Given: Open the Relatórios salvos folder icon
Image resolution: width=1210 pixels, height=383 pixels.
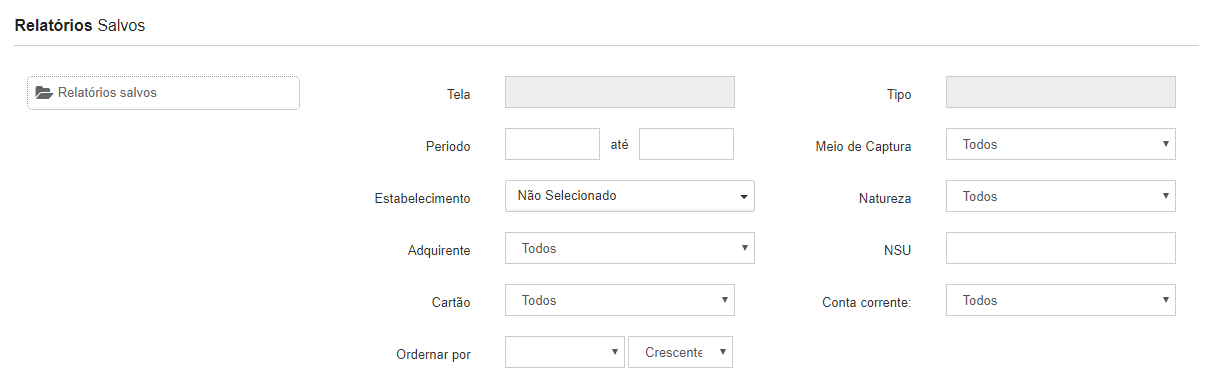Looking at the screenshot, I should (43, 92).
